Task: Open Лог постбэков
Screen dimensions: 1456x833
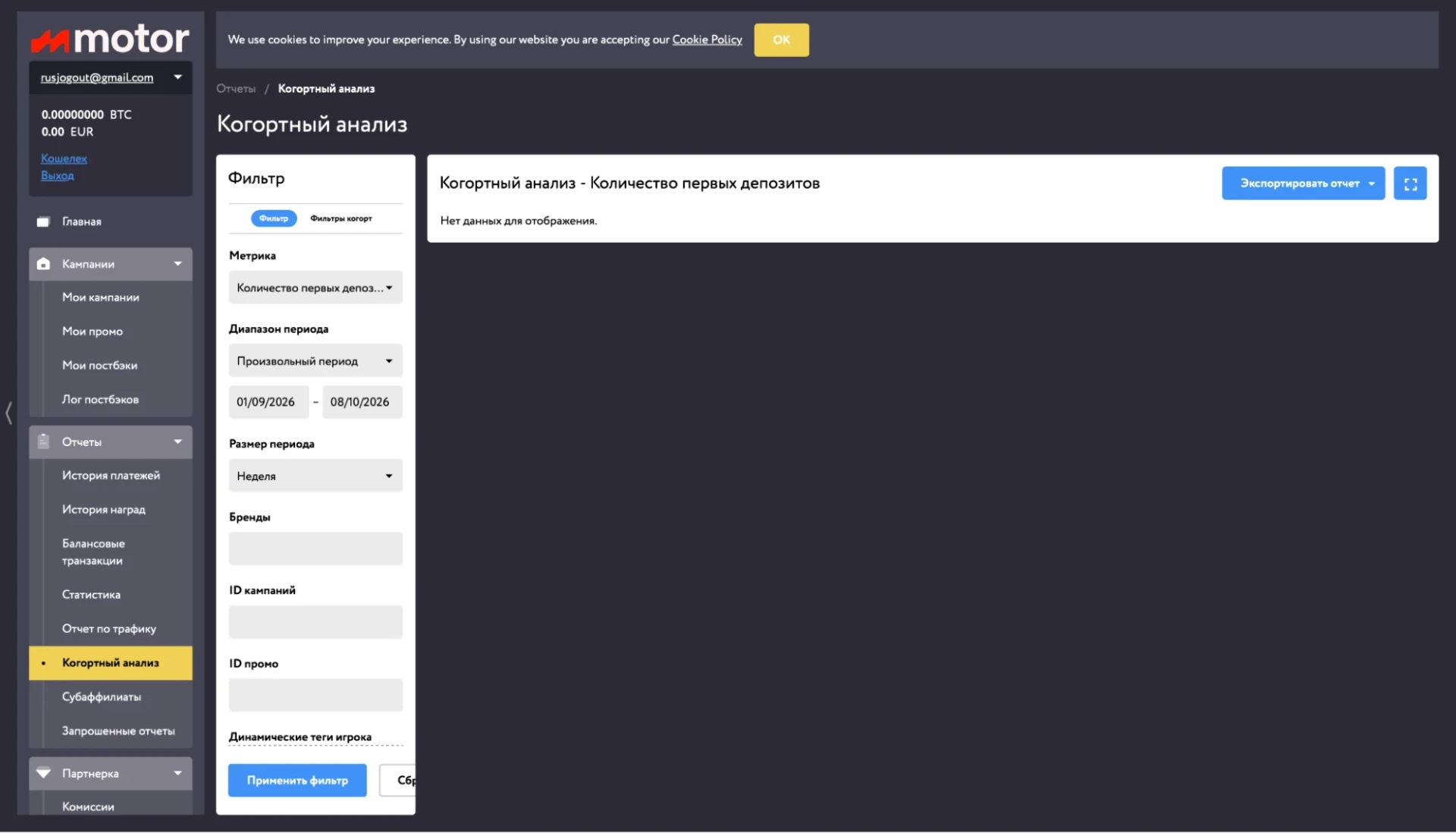Action: point(100,400)
